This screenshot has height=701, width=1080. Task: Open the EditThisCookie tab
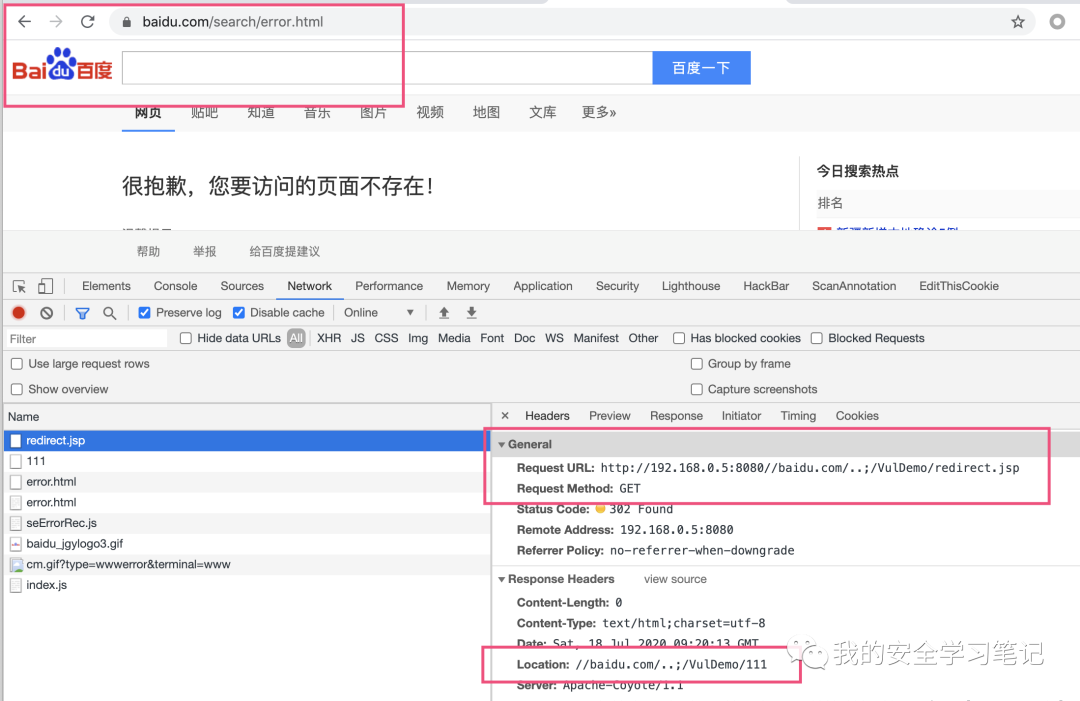coord(959,286)
